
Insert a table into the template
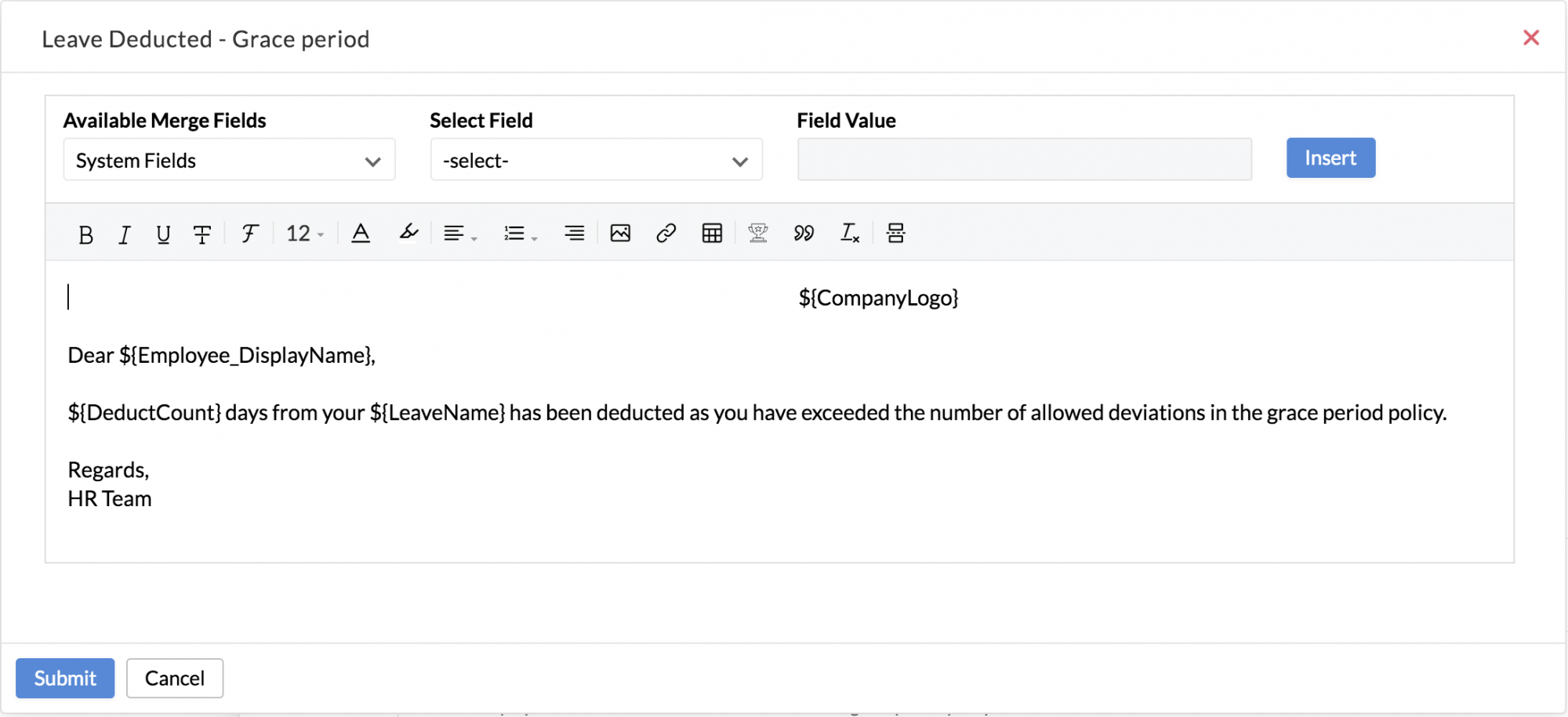point(711,233)
